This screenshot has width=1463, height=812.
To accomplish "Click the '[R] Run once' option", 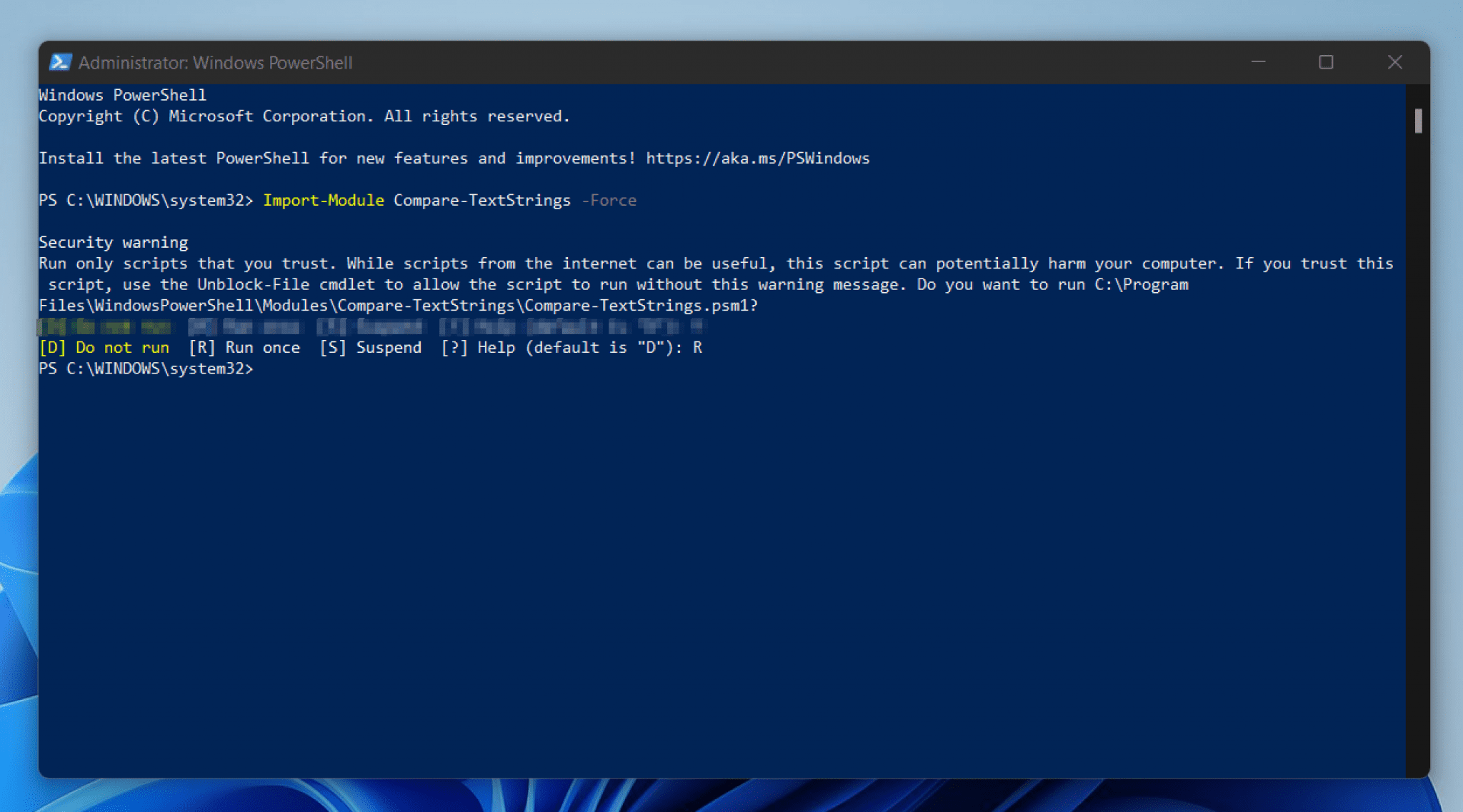I will (x=244, y=347).
